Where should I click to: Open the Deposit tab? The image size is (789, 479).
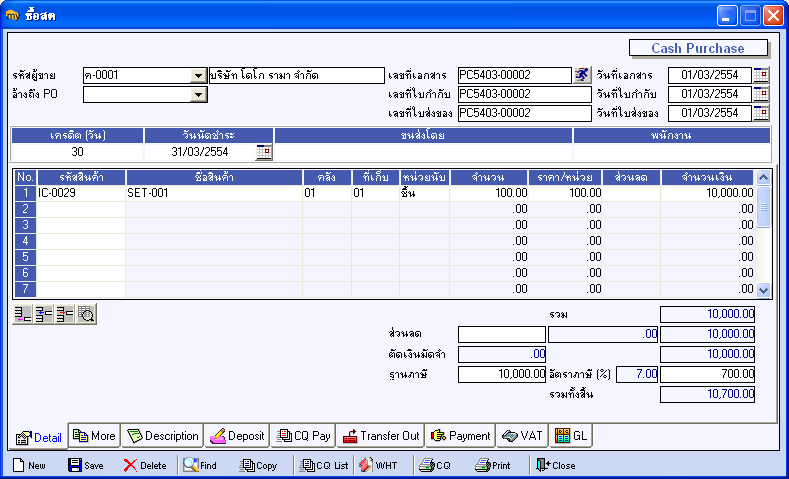point(237,436)
